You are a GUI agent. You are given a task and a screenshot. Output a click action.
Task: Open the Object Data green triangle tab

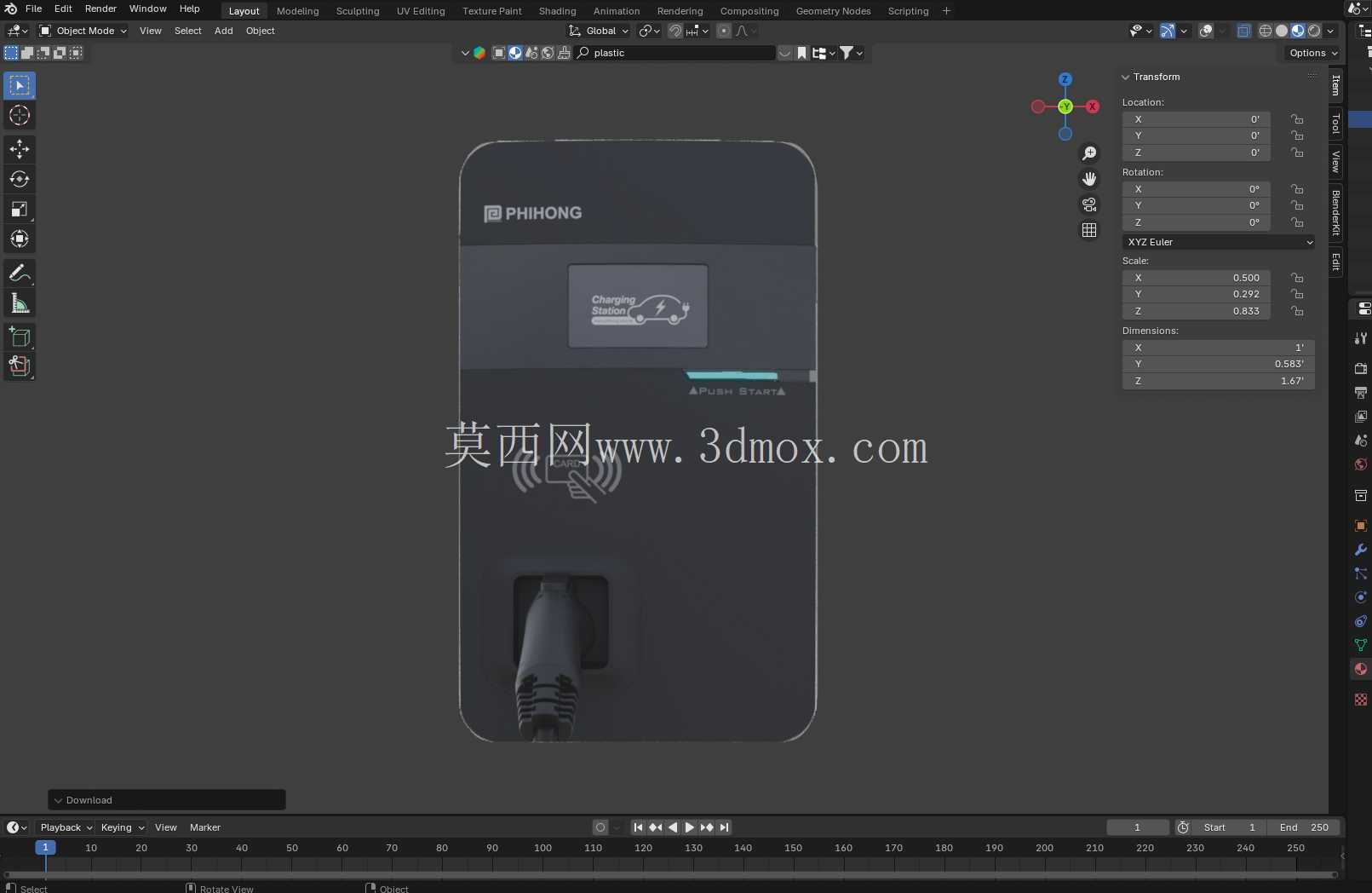1361,645
